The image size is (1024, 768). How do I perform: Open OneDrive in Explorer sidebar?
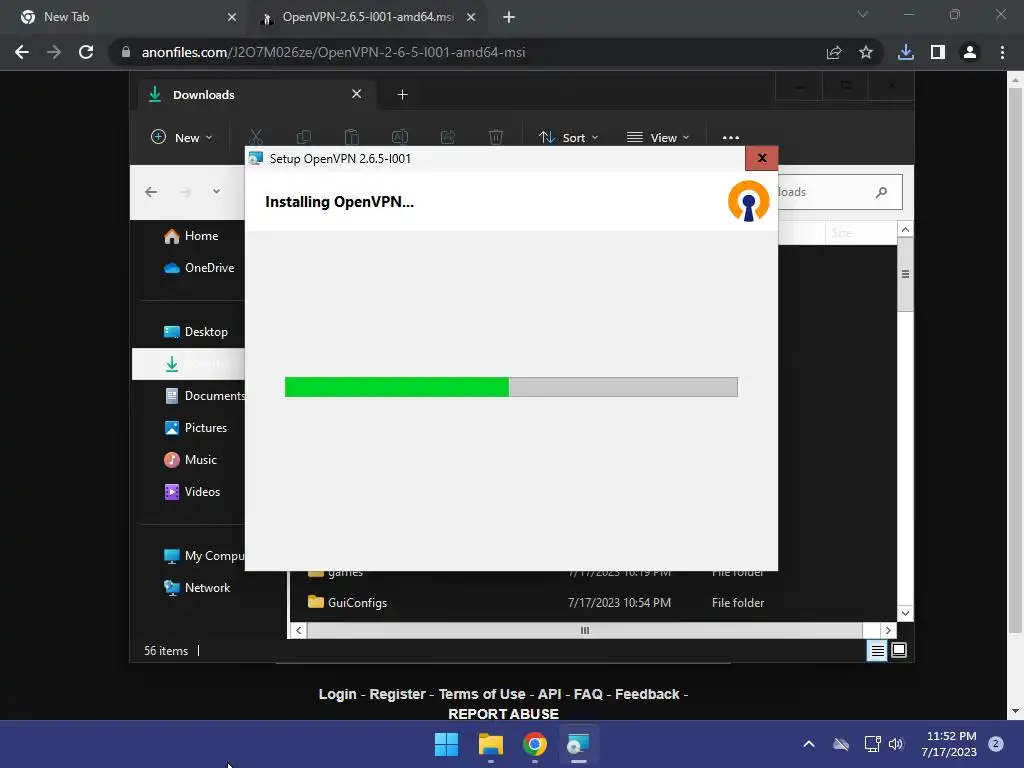[199, 268]
